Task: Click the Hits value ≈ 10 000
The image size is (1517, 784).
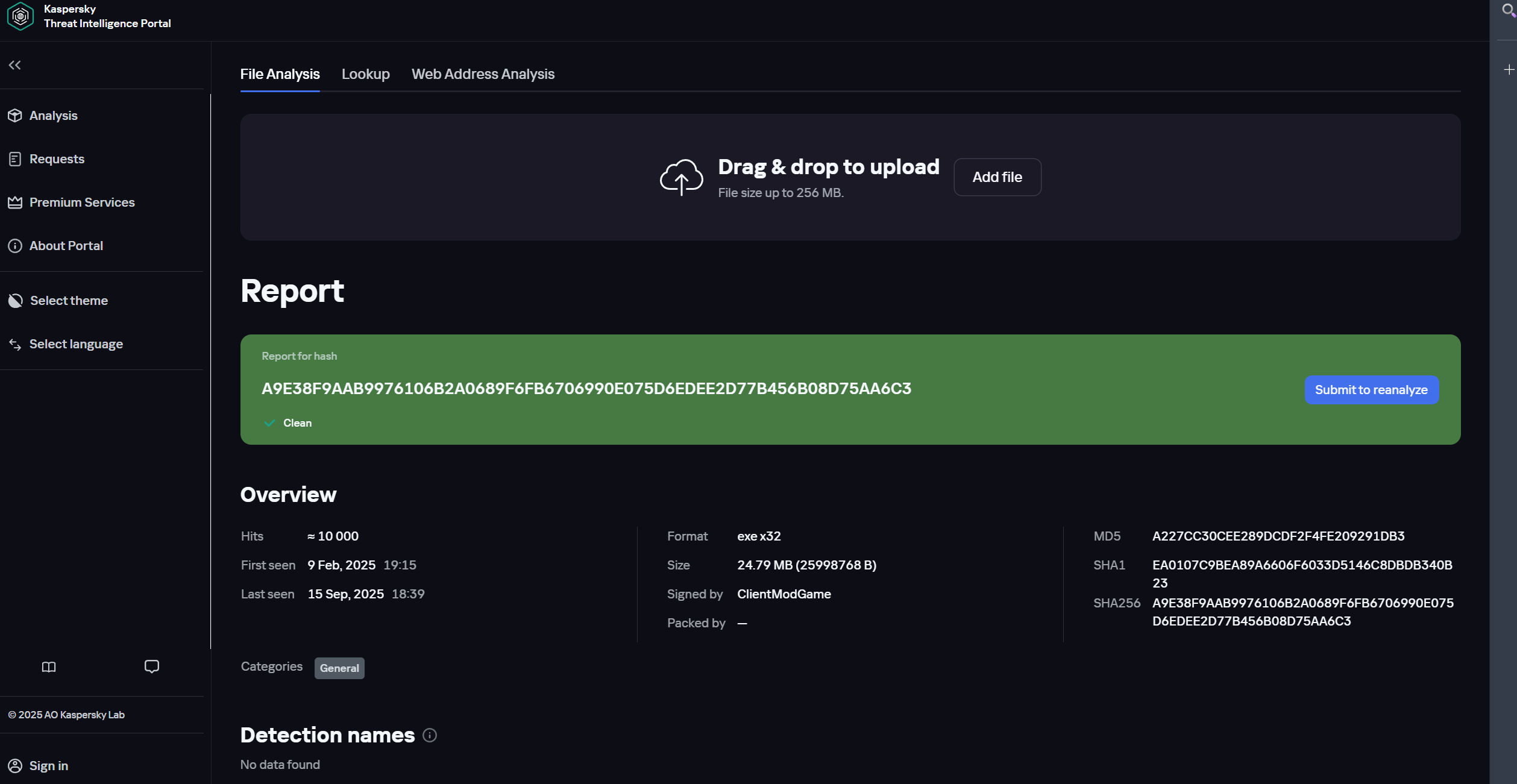Action: pos(333,536)
